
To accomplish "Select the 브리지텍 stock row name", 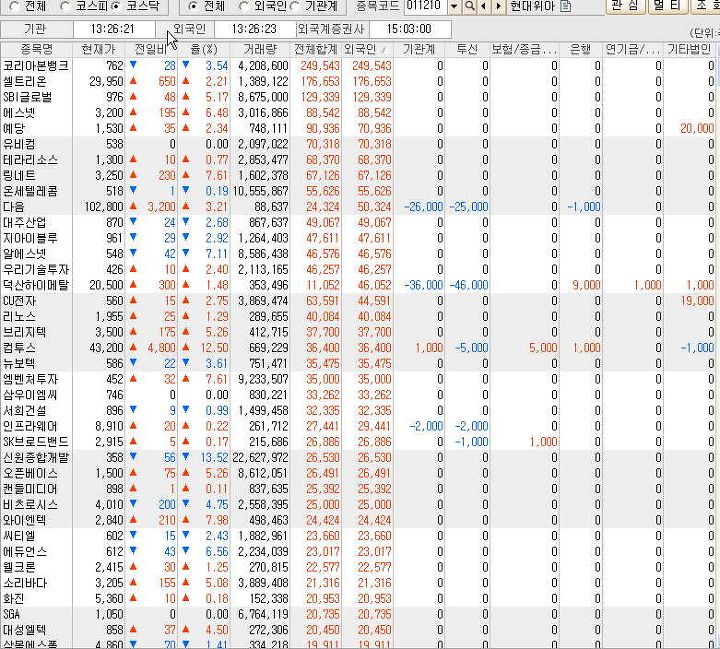I will pyautogui.click(x=25, y=332).
